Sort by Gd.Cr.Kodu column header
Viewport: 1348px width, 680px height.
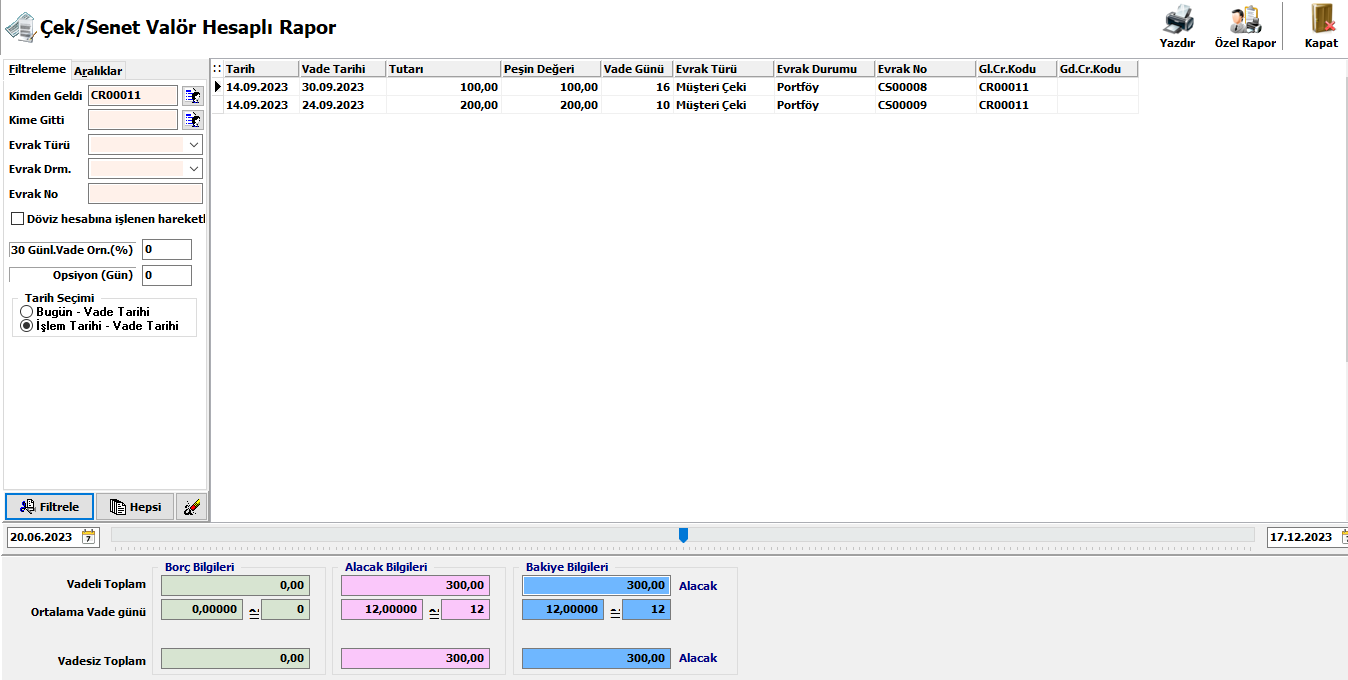coord(1098,69)
